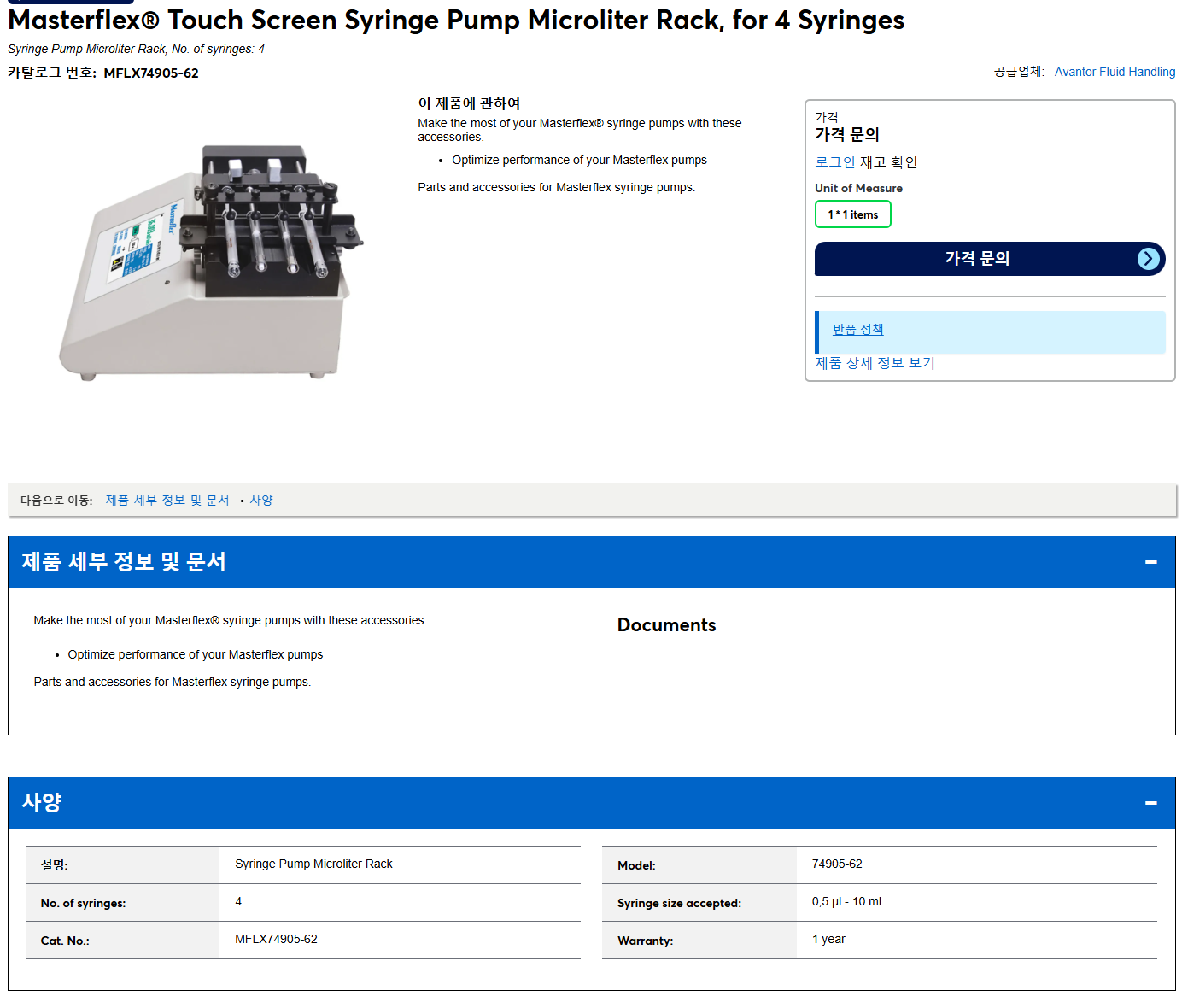Click the Documents heading
Screen dimensions: 1182x1008
click(666, 625)
